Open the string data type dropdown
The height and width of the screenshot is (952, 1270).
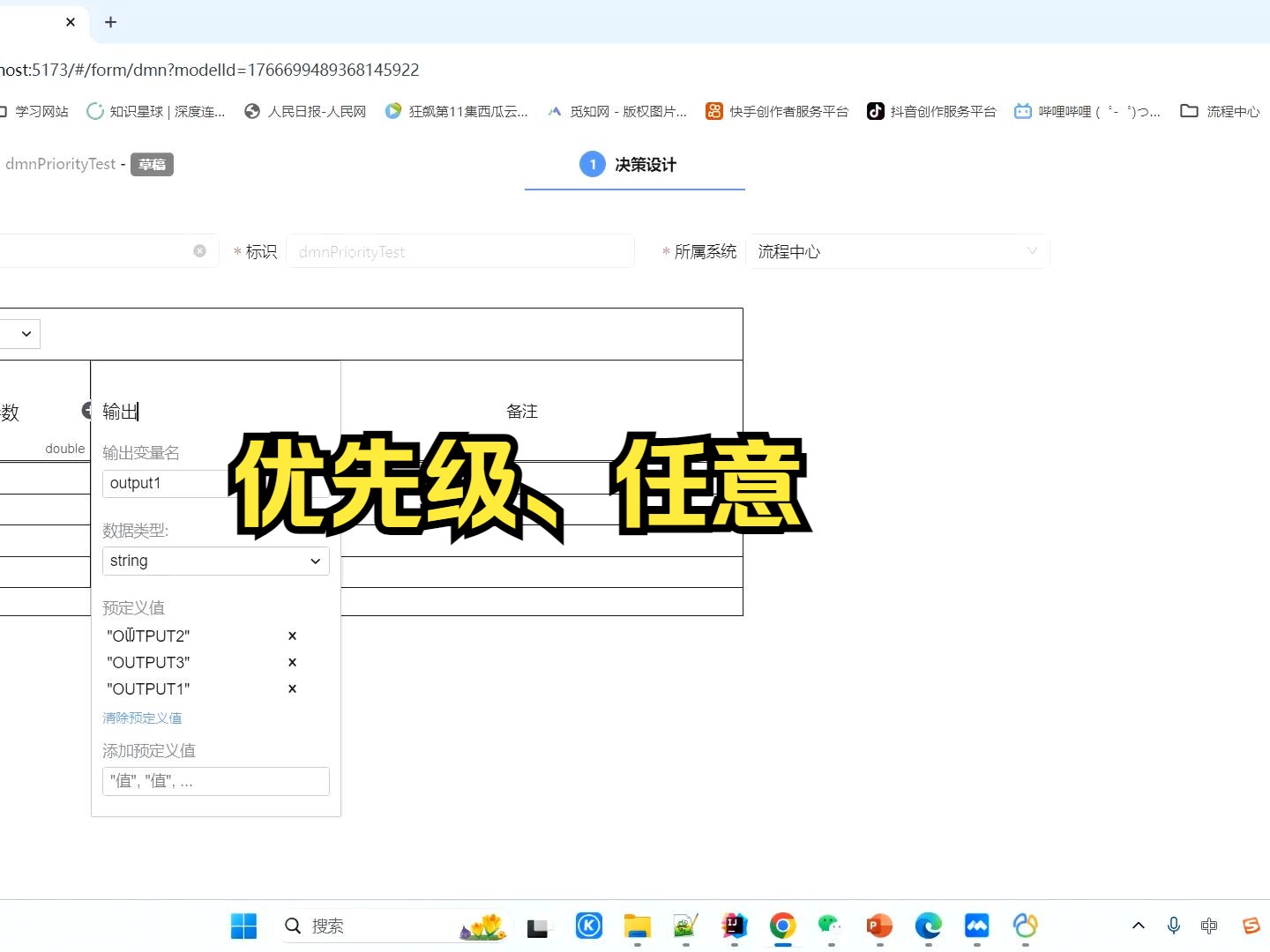[x=216, y=561]
